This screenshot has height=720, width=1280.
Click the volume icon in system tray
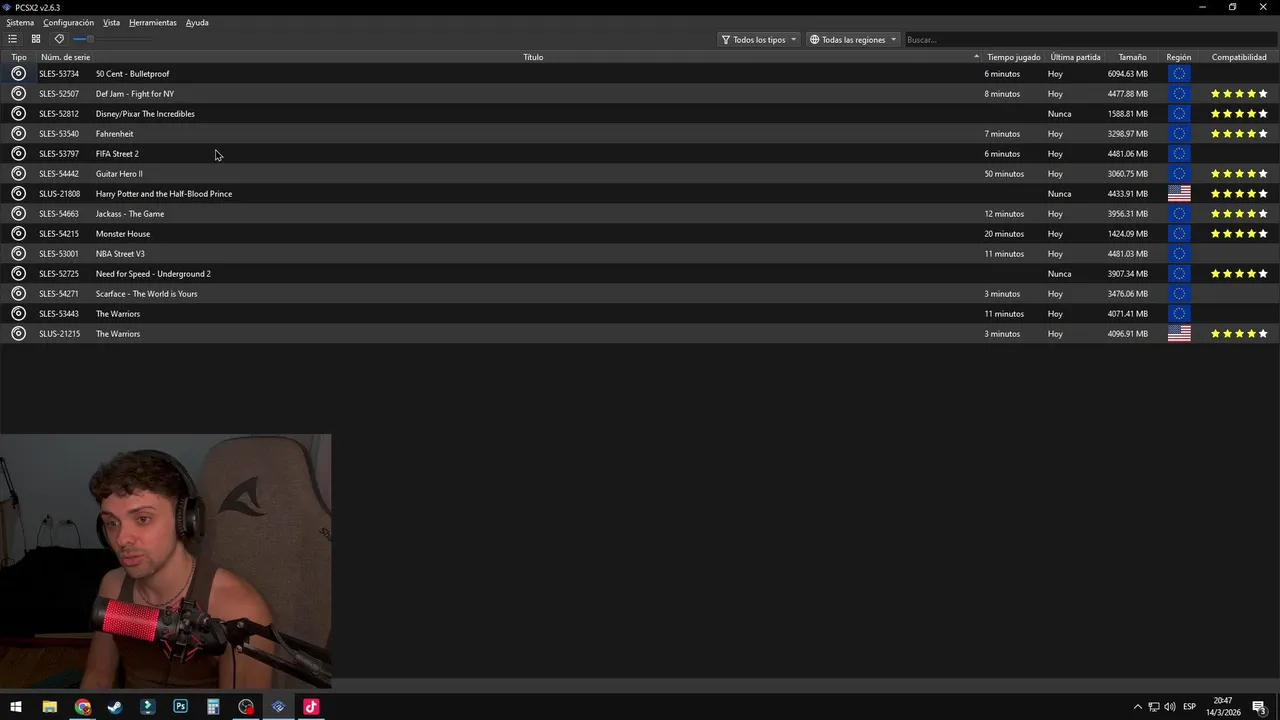(1170, 707)
